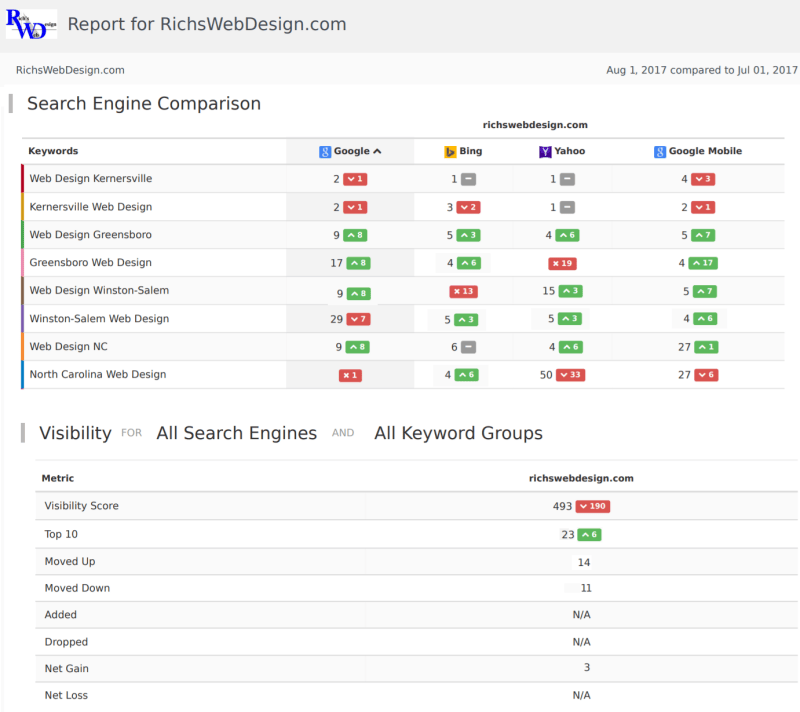The width and height of the screenshot is (800, 712).
Task: Click the Net Loss metric row label
Action: [66, 695]
